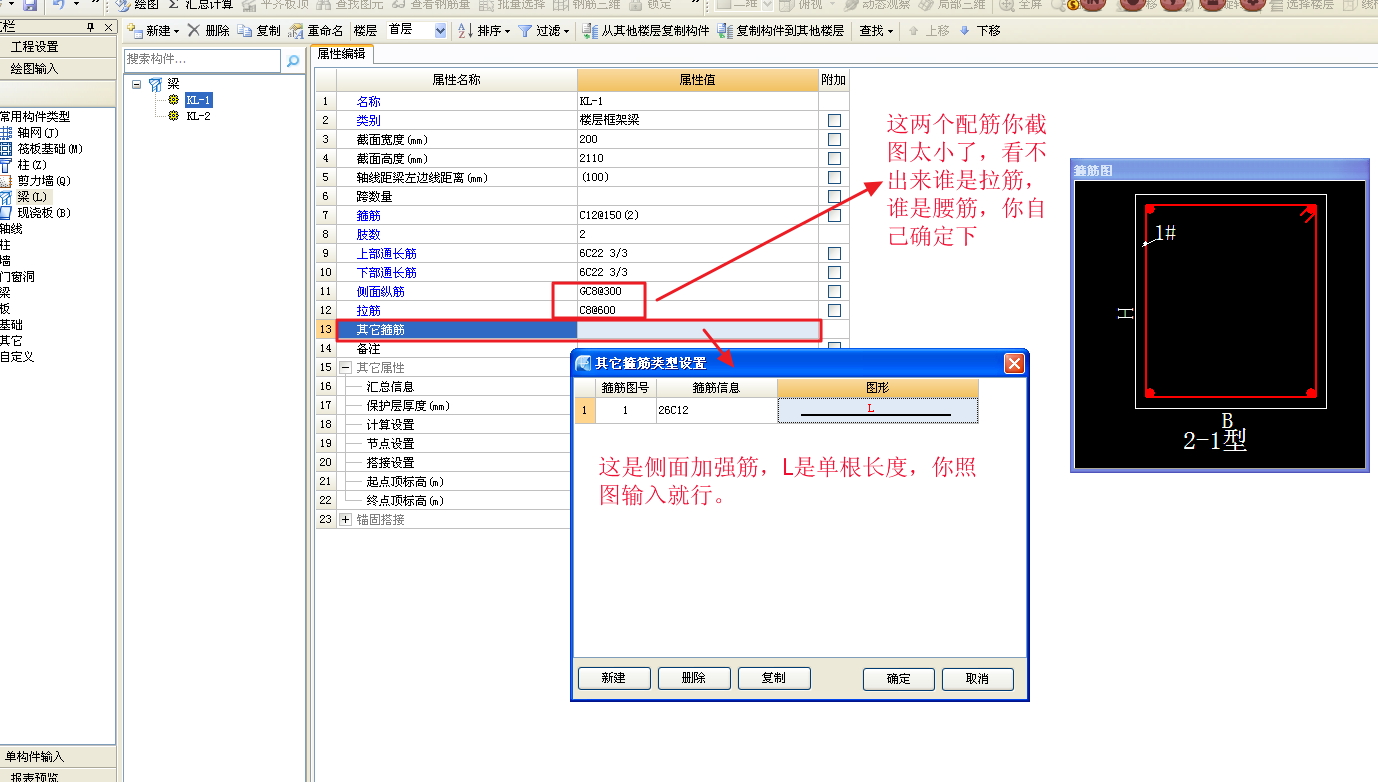Image resolution: width=1378 pixels, height=782 pixels.
Task: Tick the 附加 checkbox for 上部通长筋
Action: [834, 253]
